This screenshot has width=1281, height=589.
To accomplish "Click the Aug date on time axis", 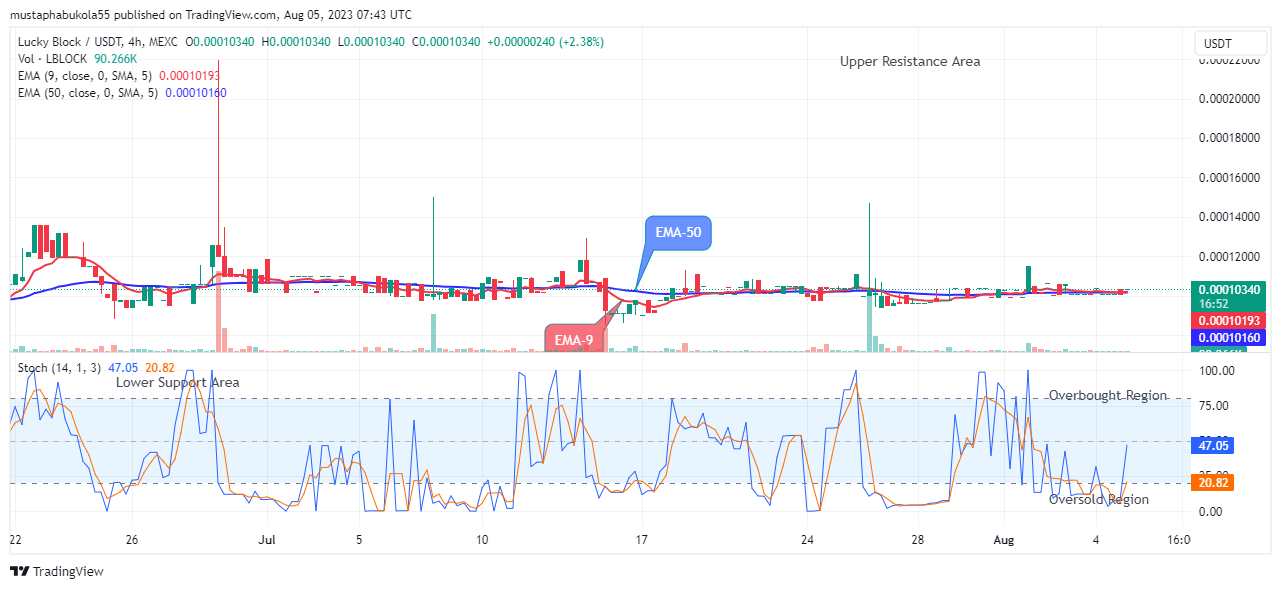I will [x=1004, y=540].
